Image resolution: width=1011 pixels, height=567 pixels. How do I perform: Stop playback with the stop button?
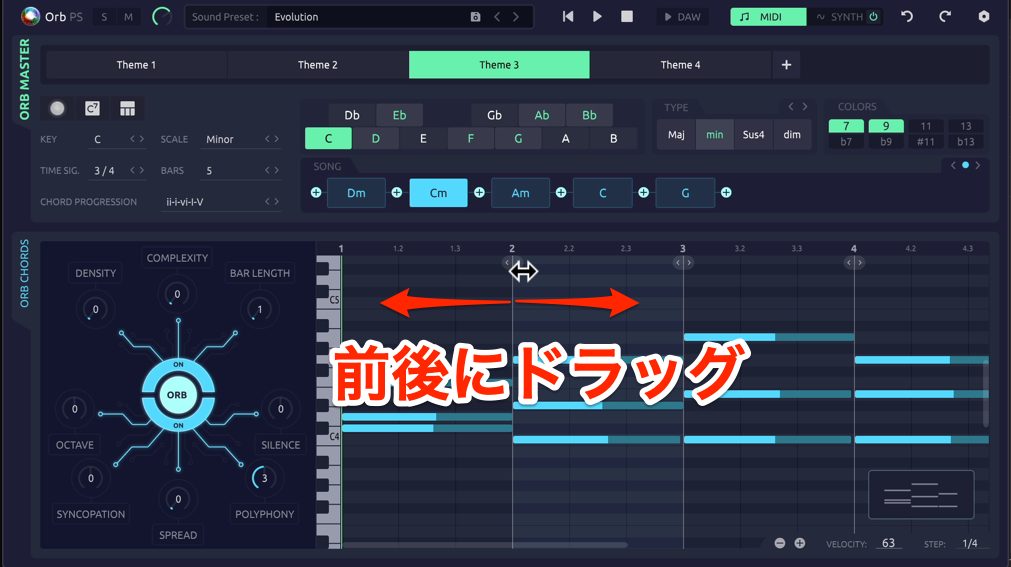(x=627, y=17)
